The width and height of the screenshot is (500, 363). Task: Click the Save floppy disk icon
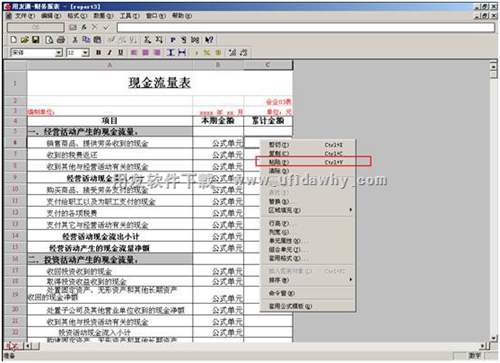[35, 40]
